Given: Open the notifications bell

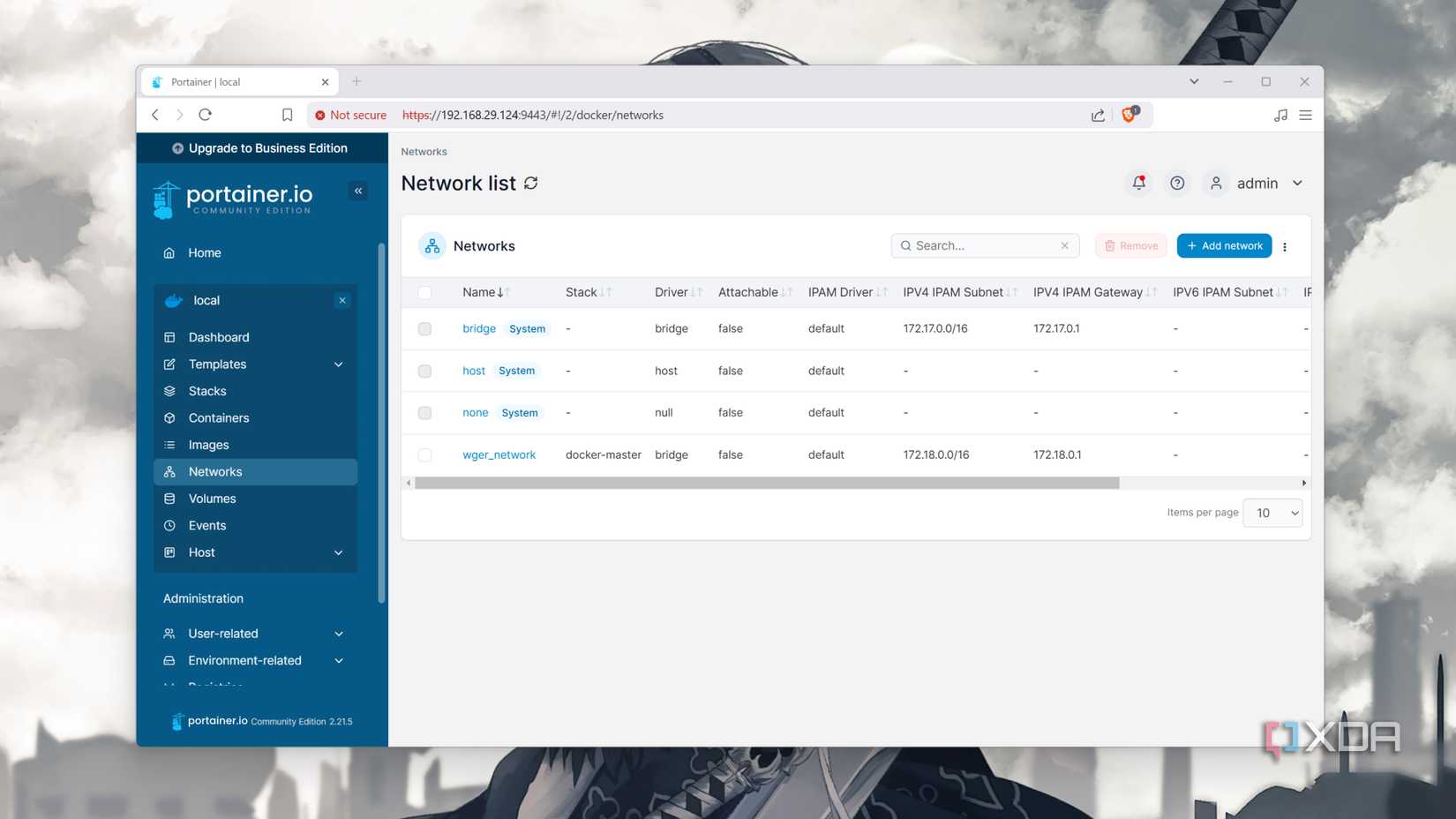Looking at the screenshot, I should point(1138,183).
